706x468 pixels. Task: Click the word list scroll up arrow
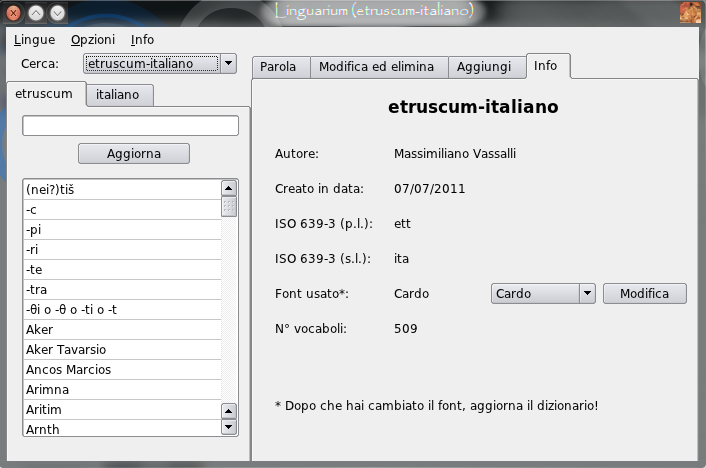click(x=229, y=188)
